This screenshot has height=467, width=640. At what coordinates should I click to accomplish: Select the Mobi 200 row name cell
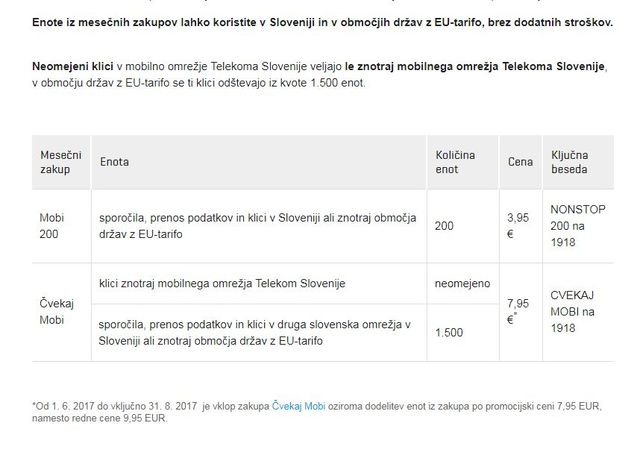coord(61,226)
